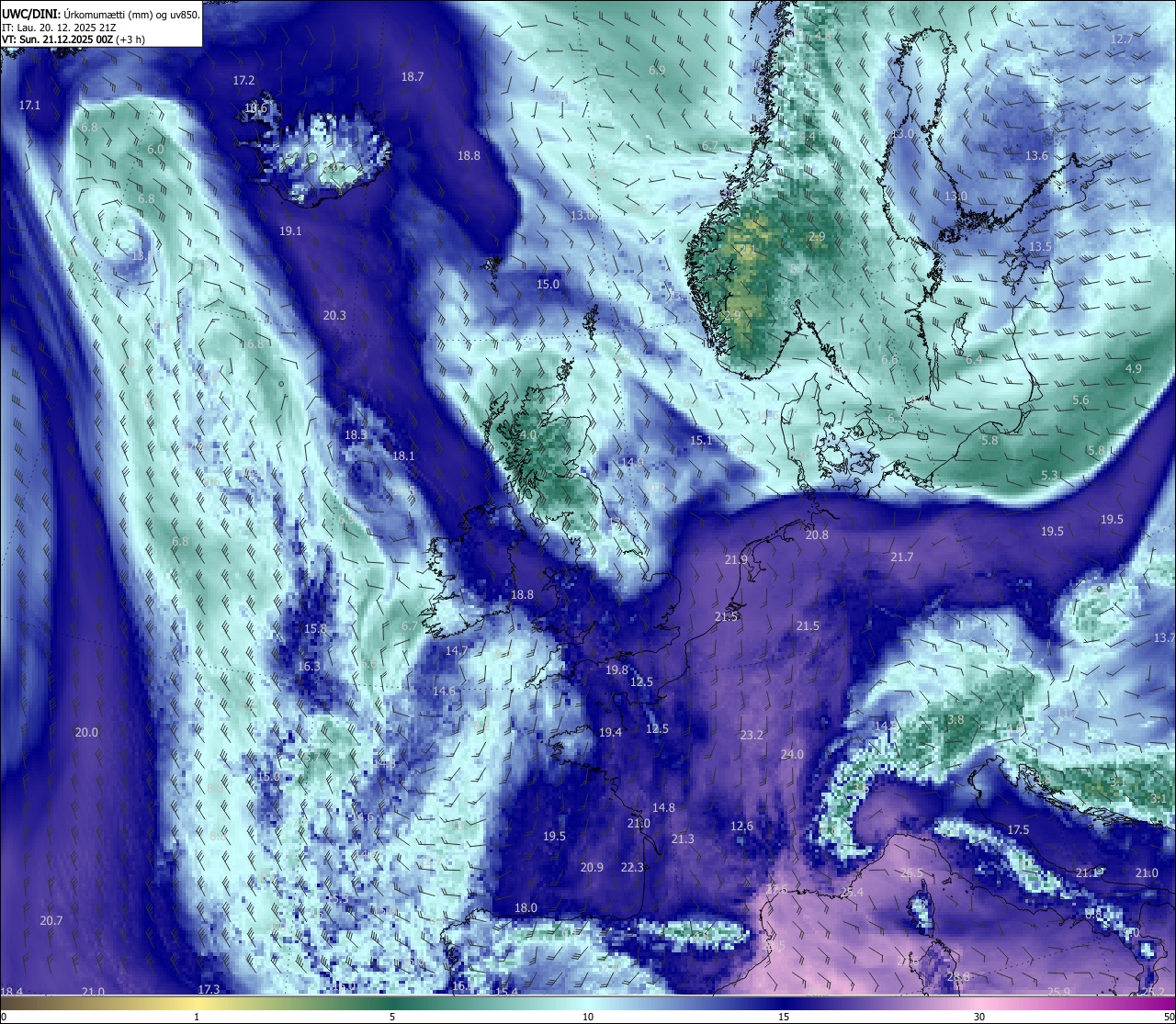Click the 23.2 value label

(752, 736)
